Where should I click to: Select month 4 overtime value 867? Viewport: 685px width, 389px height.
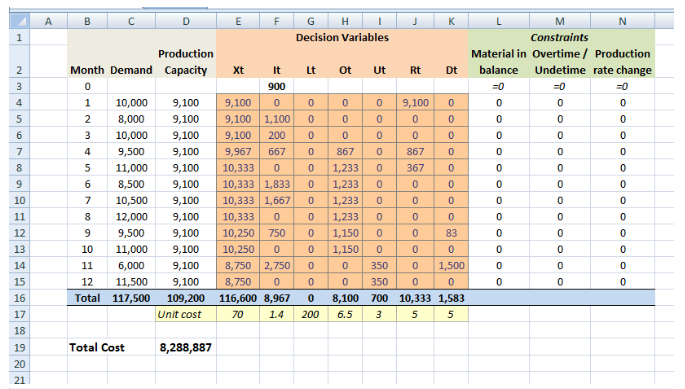click(x=345, y=152)
